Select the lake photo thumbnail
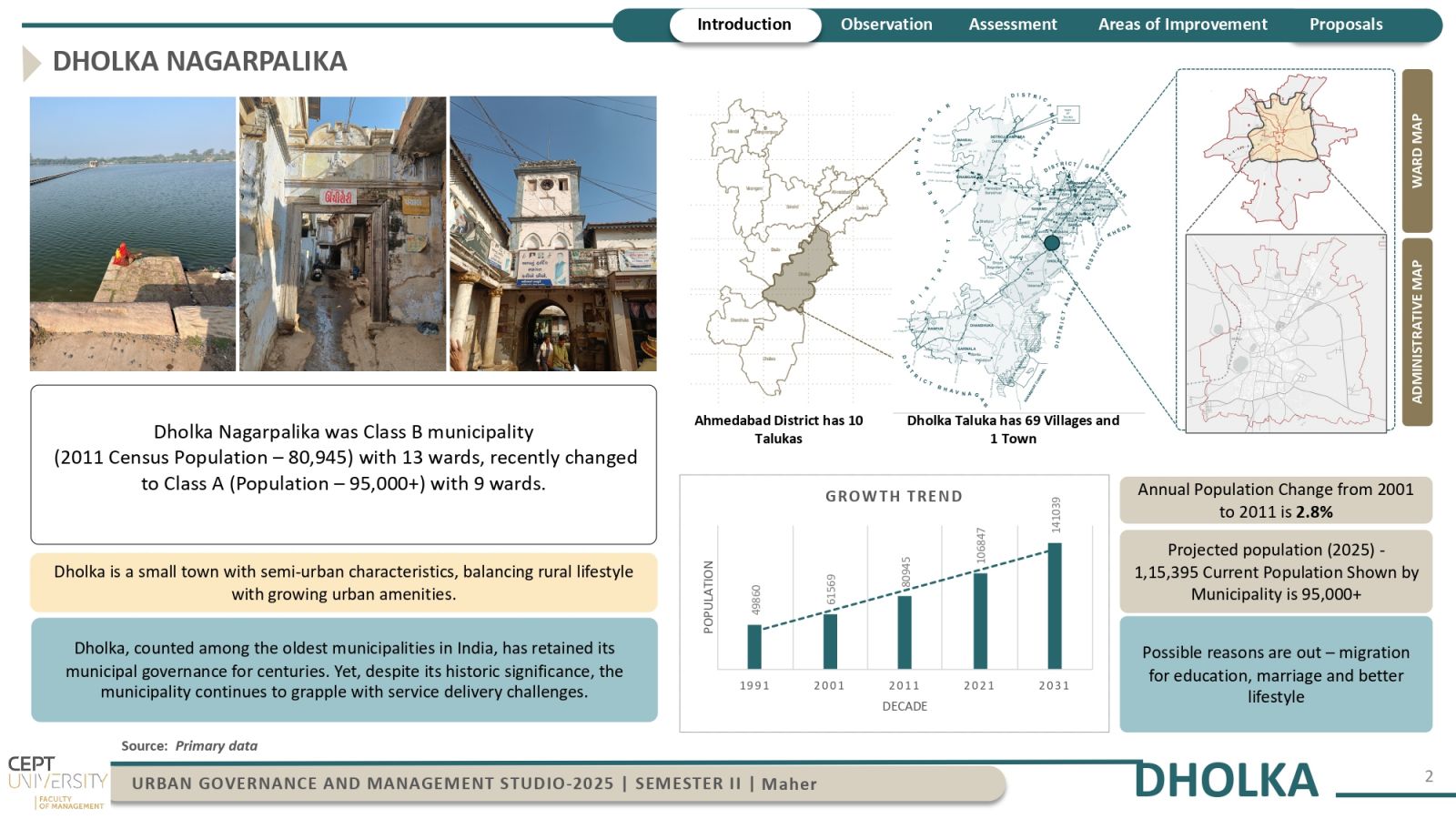This screenshot has width=1456, height=819. (133, 234)
